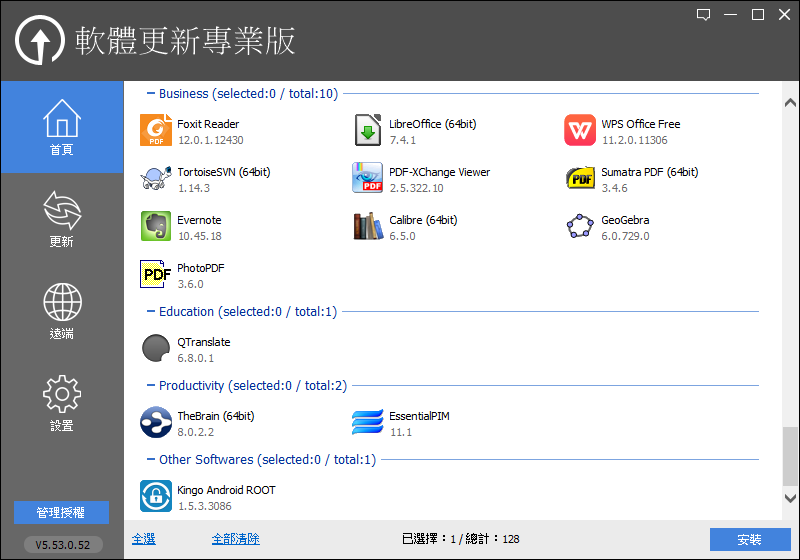
Task: Select QTranslate text label
Action: [204, 342]
